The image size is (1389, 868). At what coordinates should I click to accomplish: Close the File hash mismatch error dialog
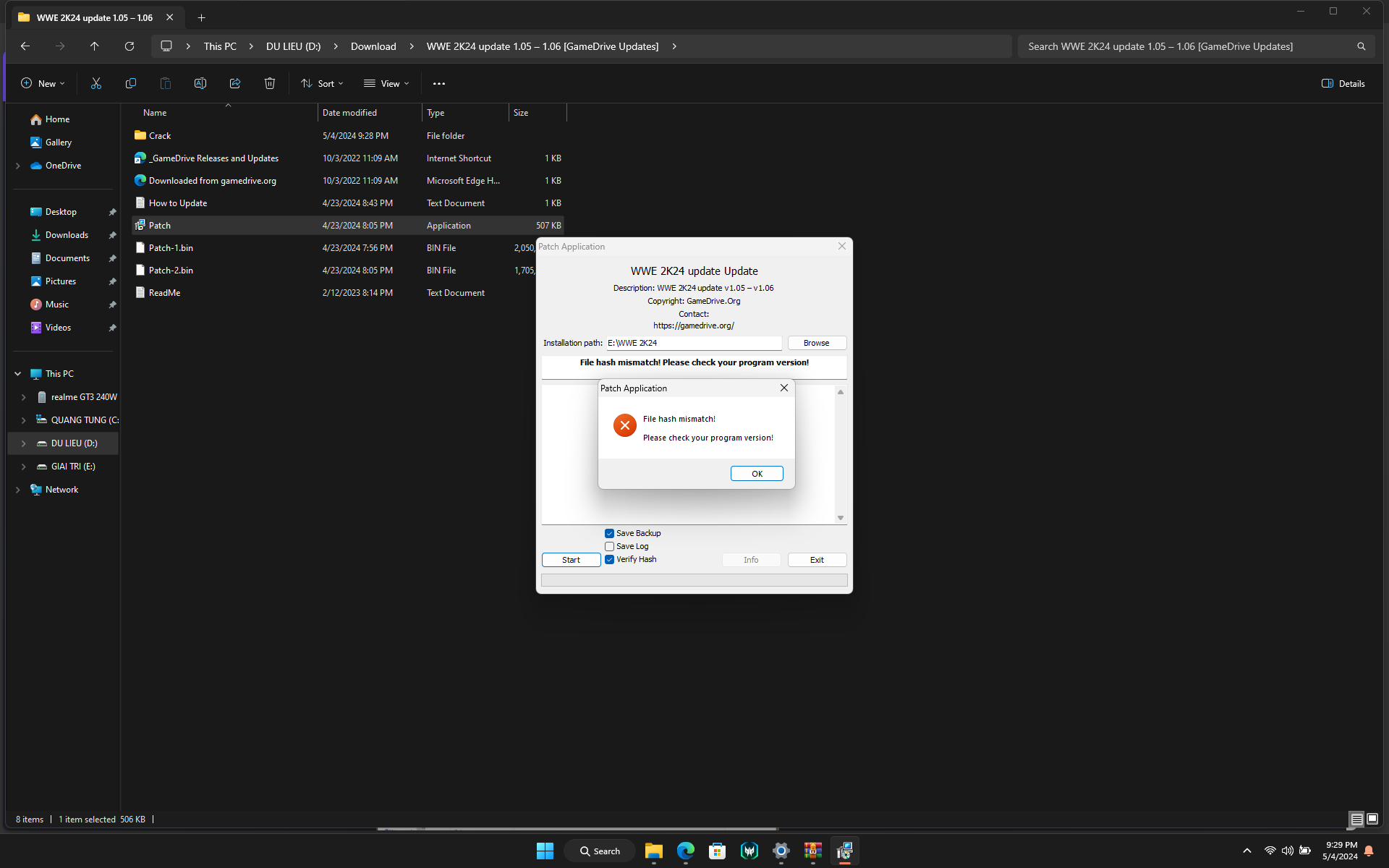tap(784, 388)
